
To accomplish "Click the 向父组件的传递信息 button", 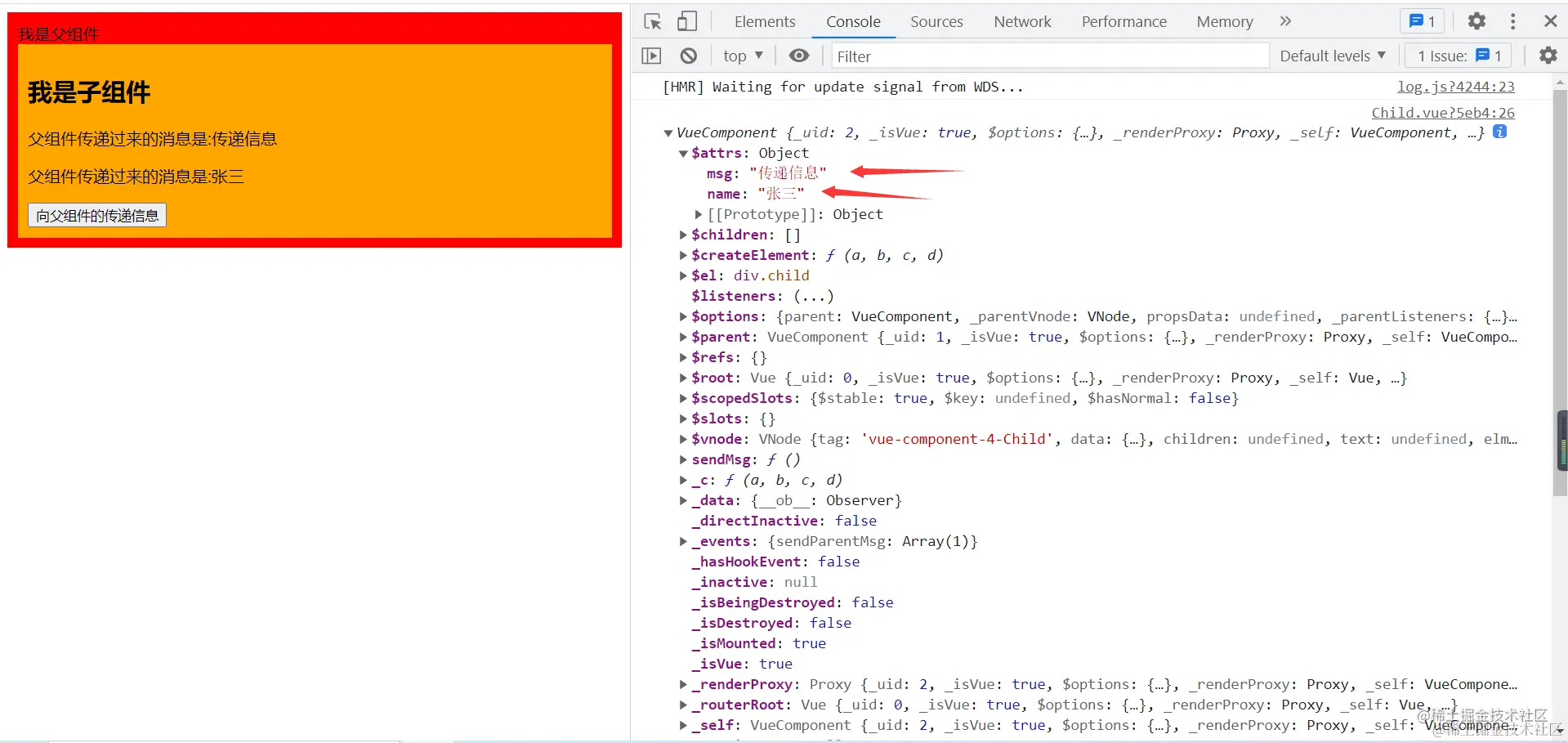I will [96, 214].
